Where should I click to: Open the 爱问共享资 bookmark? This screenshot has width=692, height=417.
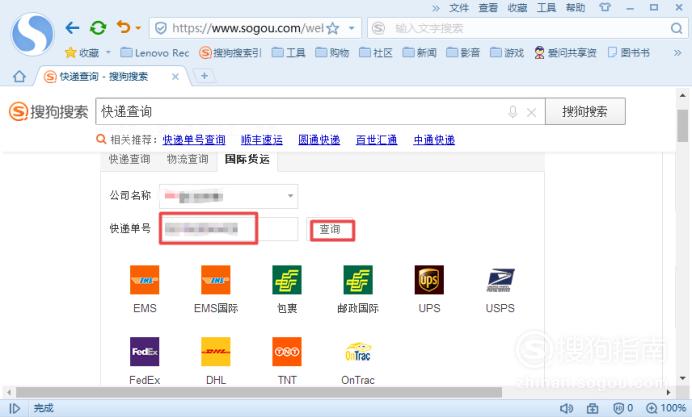565,53
